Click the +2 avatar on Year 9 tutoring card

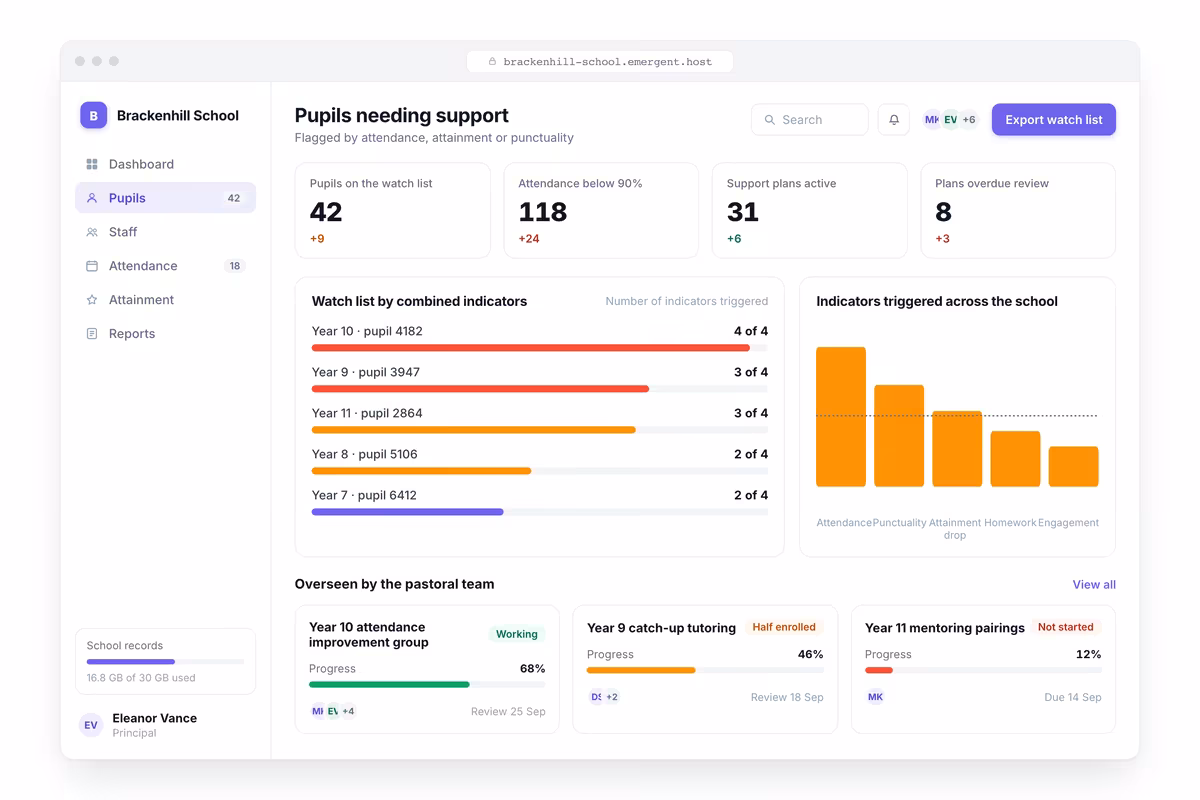(x=612, y=697)
